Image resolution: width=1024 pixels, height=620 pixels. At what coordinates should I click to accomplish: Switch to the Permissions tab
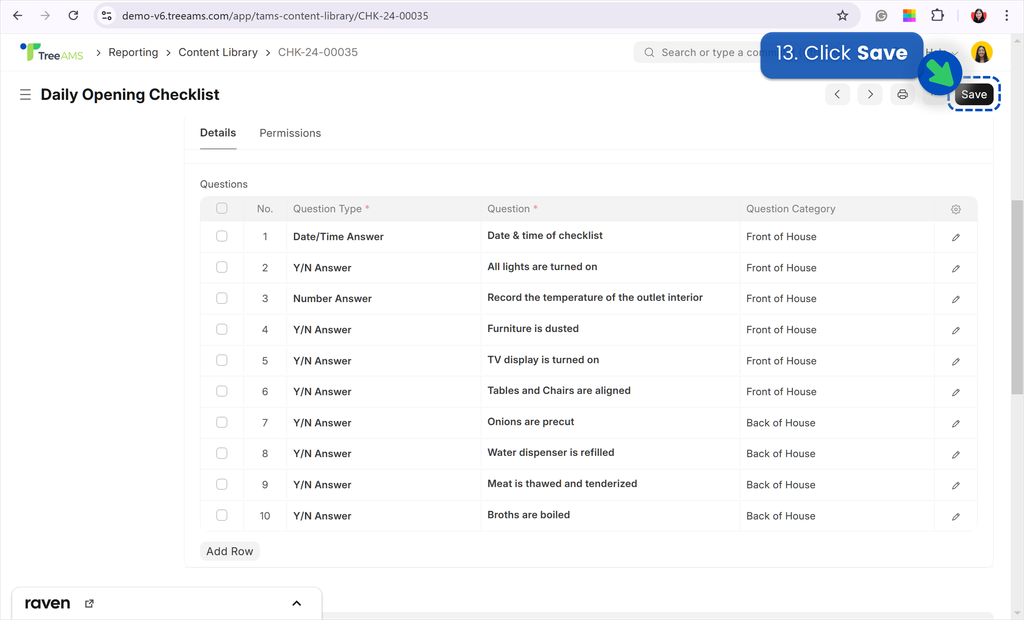coord(290,133)
